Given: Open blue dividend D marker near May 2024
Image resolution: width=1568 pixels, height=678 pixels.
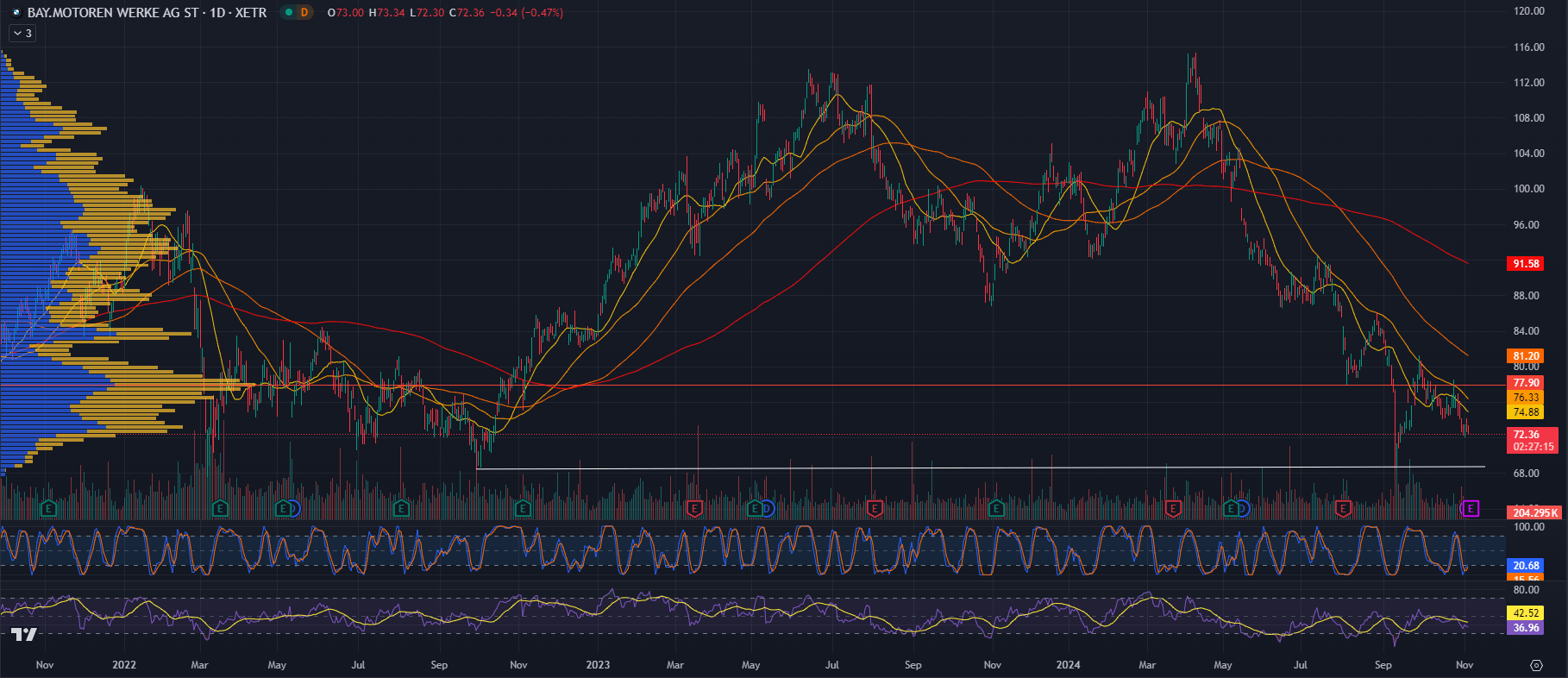Looking at the screenshot, I should (x=1243, y=509).
